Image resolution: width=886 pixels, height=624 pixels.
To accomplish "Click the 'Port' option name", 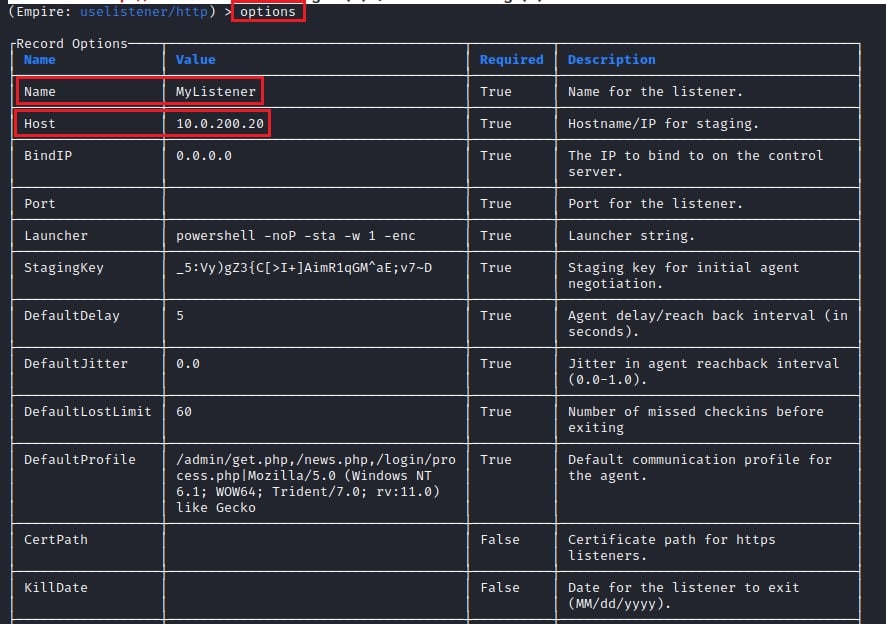I will (x=40, y=203).
